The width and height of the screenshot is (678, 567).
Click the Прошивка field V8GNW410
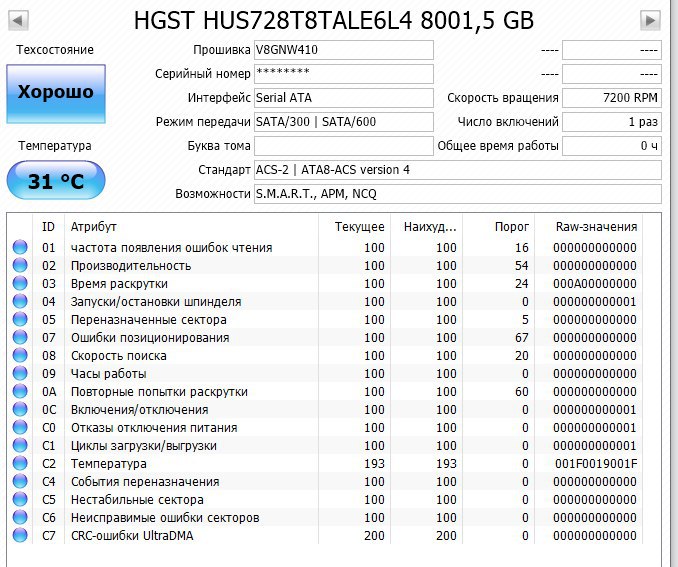344,50
